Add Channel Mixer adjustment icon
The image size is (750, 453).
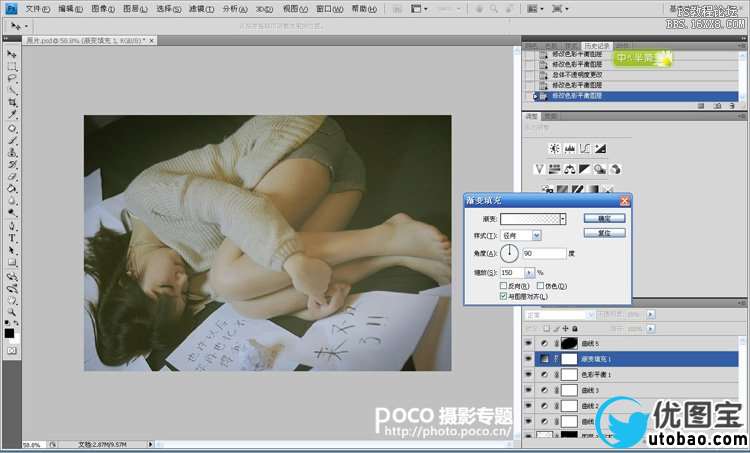[x=615, y=169]
